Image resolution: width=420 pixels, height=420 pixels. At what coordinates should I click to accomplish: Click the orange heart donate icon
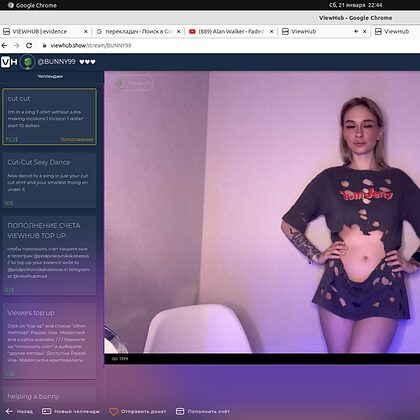pos(113,412)
